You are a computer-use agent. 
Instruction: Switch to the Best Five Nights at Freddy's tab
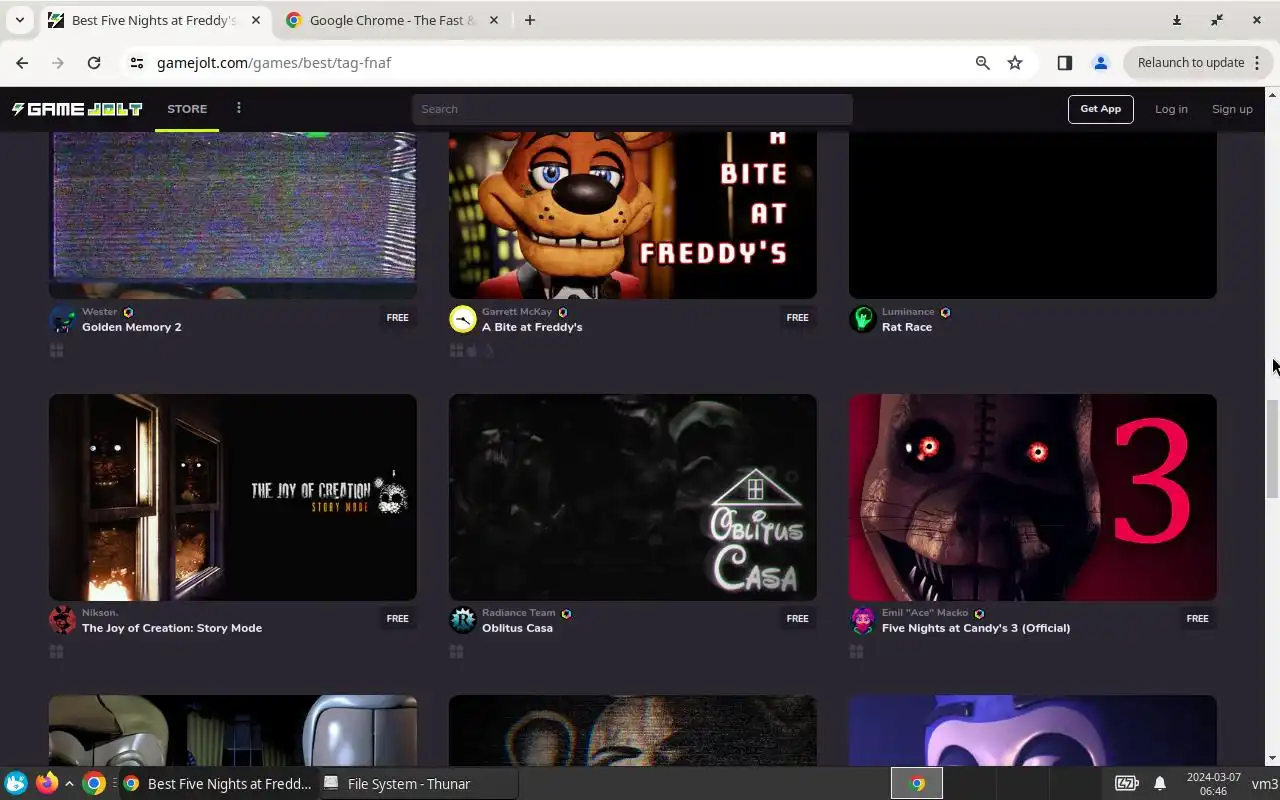point(154,20)
